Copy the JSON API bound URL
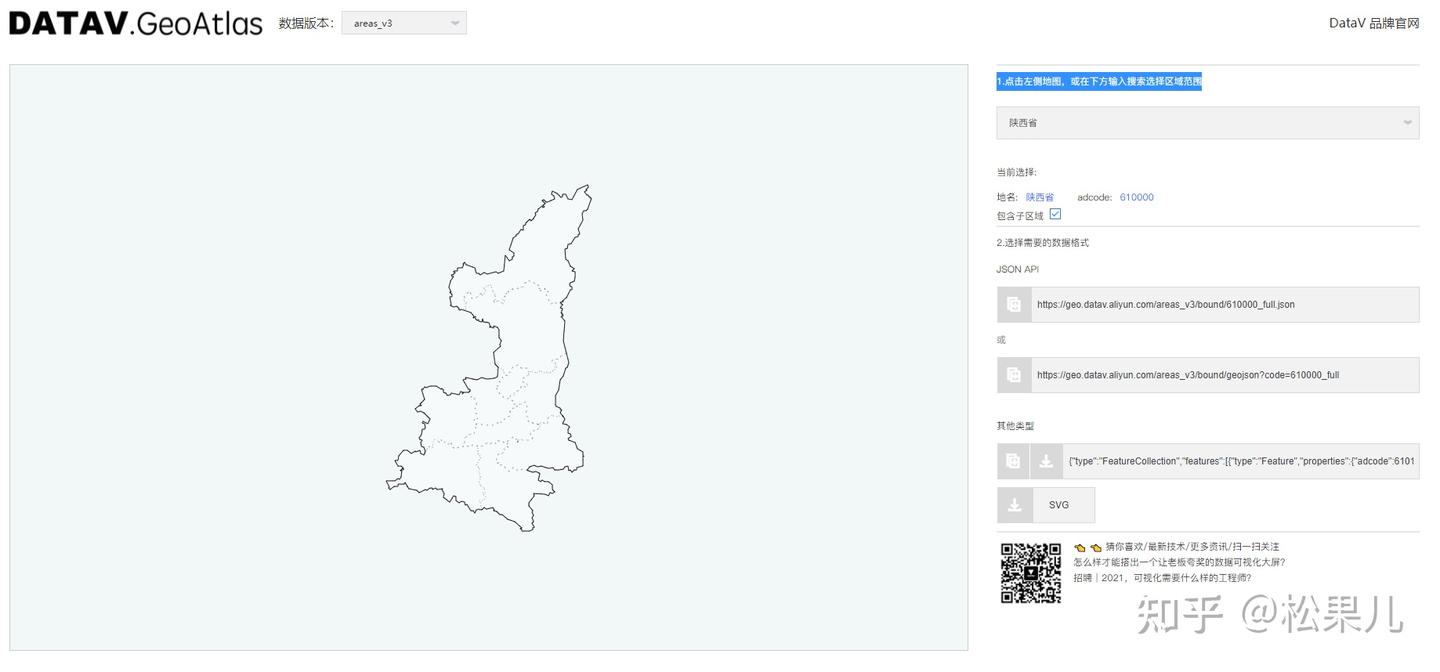1440x672 pixels. click(x=1013, y=304)
